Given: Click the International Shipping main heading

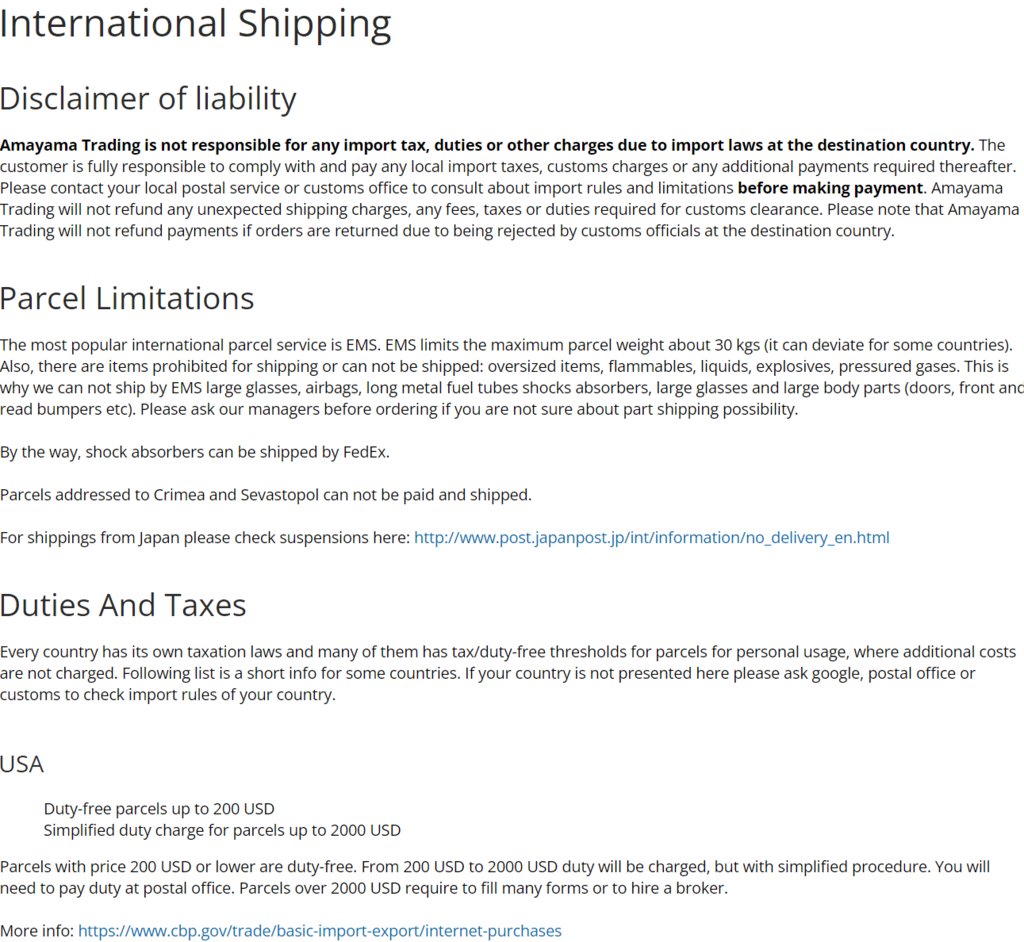Looking at the screenshot, I should pos(195,24).
